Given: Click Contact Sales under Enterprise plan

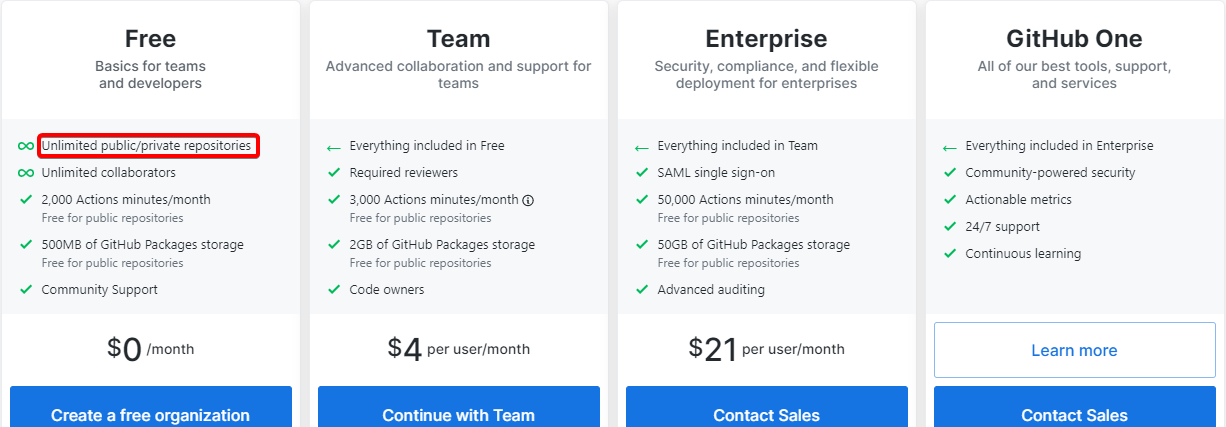Looking at the screenshot, I should pos(767,407).
